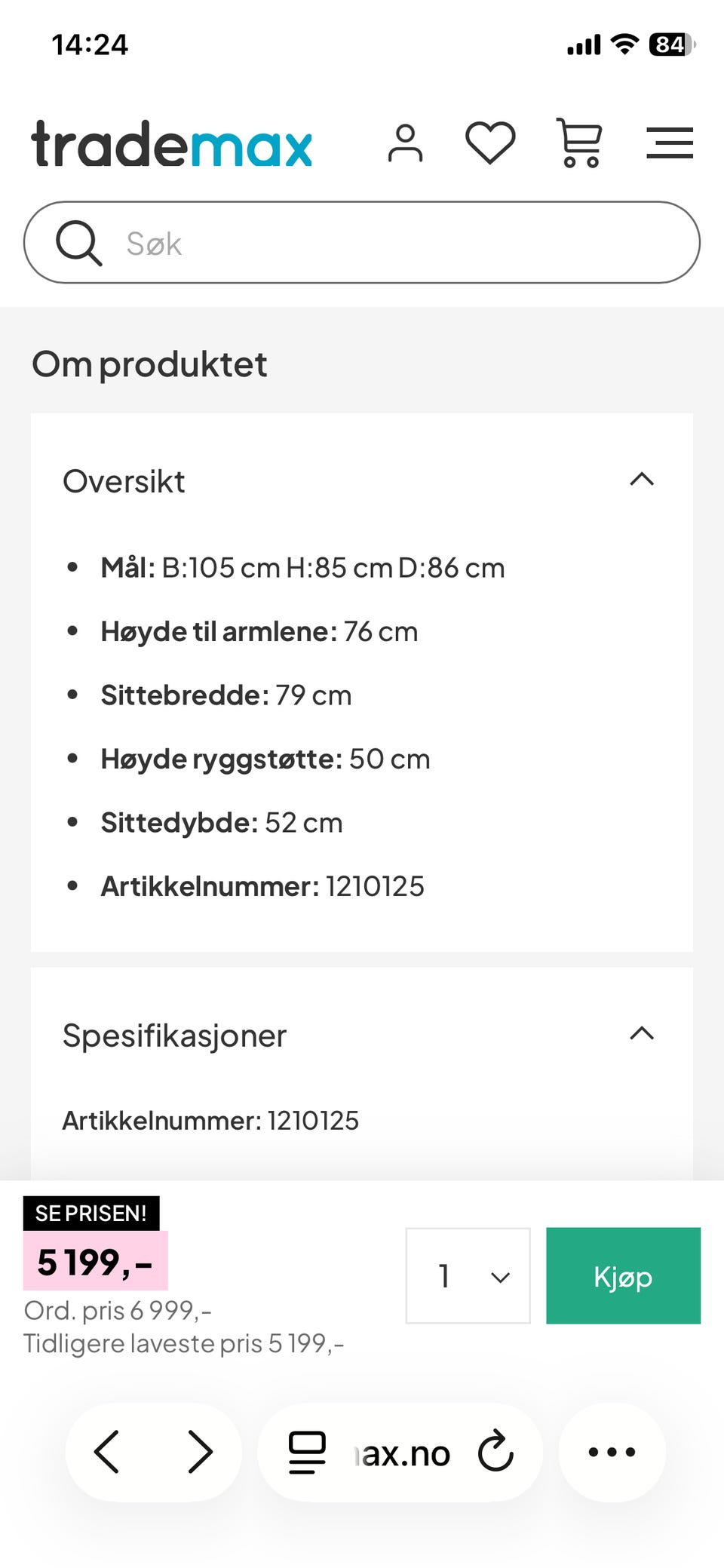Collapse the Spesifikasjoner section
The image size is (724, 1568).
pos(641,1034)
